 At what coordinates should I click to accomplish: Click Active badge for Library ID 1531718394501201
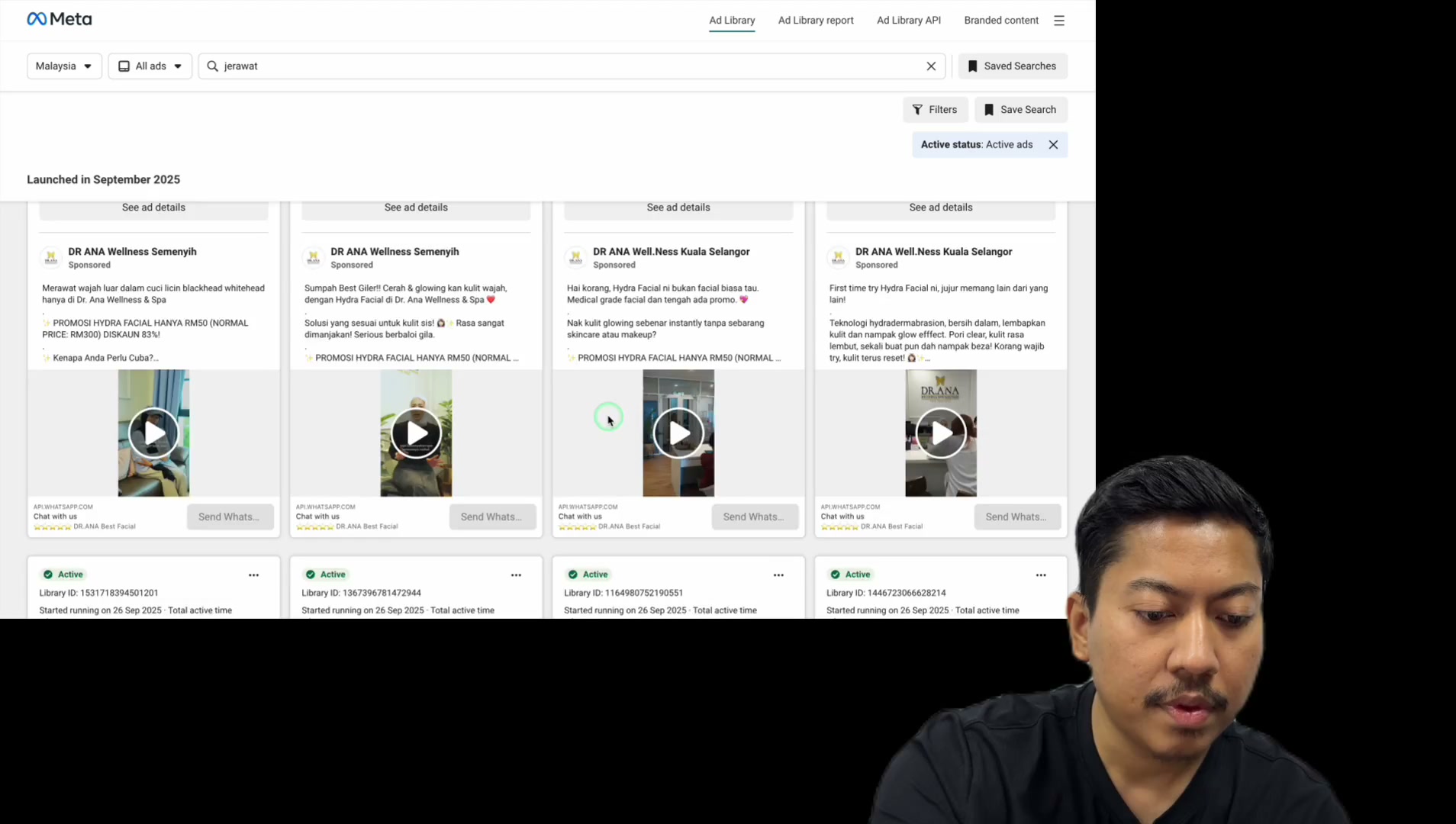64,575
